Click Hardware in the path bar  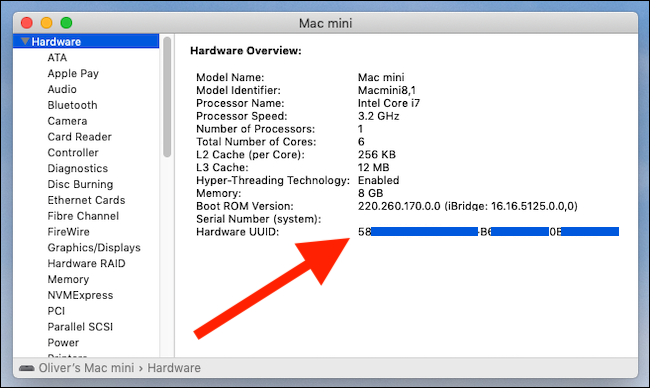(174, 368)
